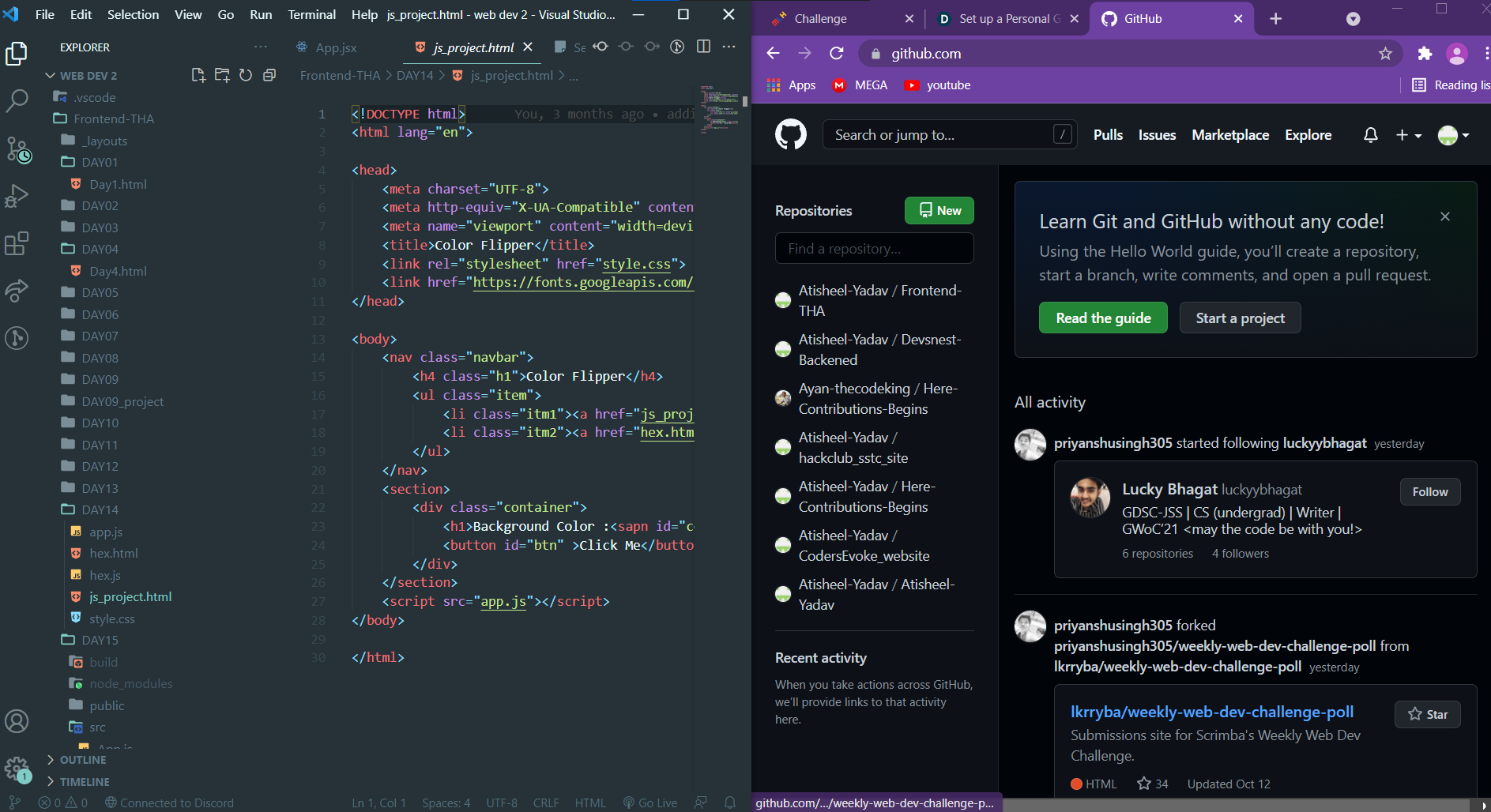Click GitHub Search or jump to field
The height and width of the screenshot is (812, 1491).
949,135
